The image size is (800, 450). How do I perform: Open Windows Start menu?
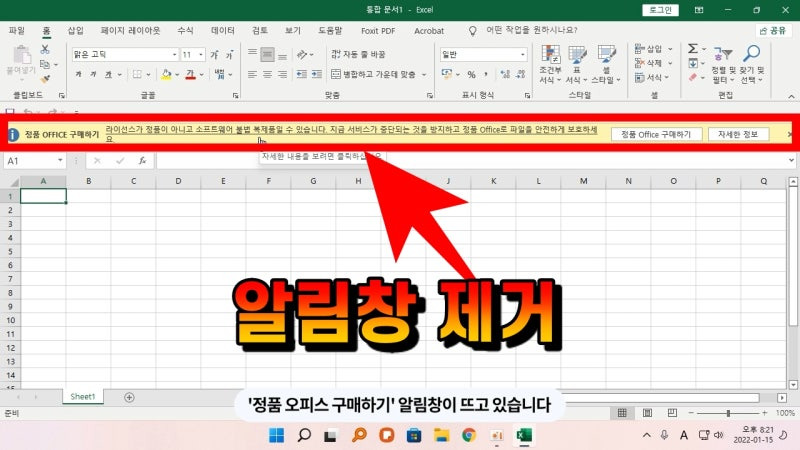tap(277, 435)
